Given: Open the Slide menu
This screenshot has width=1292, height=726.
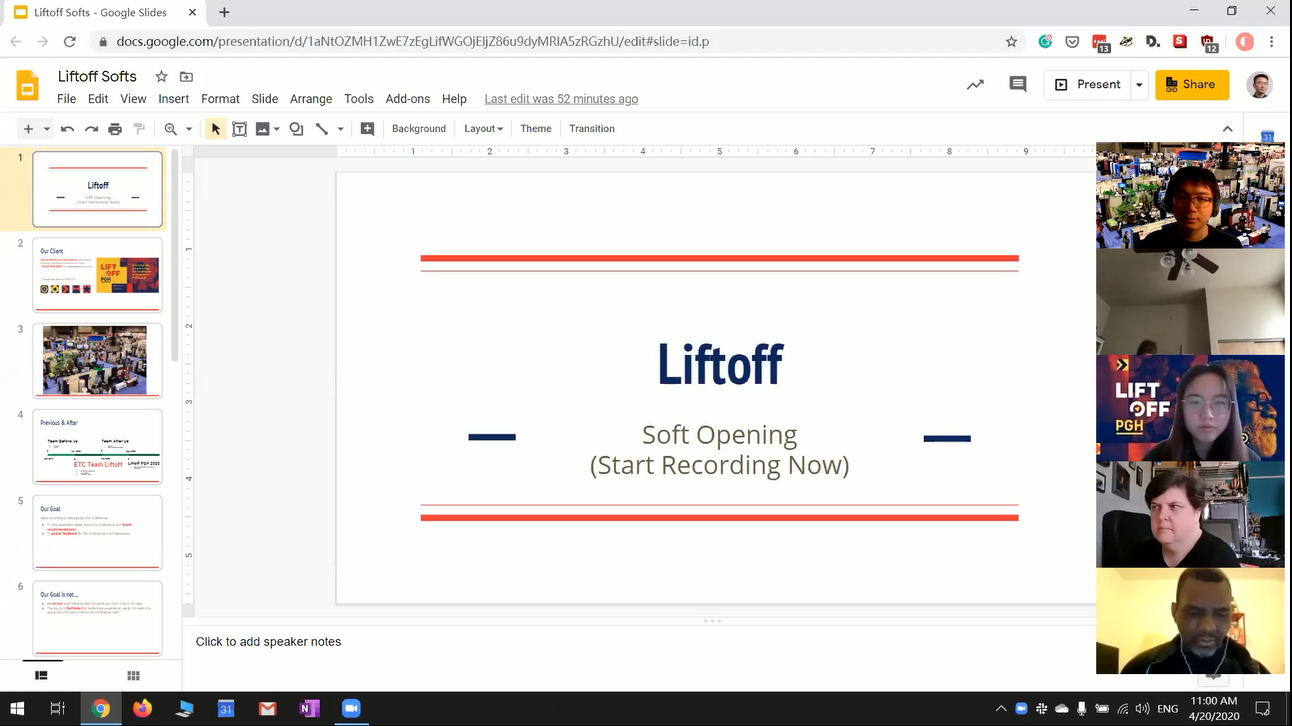Looking at the screenshot, I should [x=265, y=99].
